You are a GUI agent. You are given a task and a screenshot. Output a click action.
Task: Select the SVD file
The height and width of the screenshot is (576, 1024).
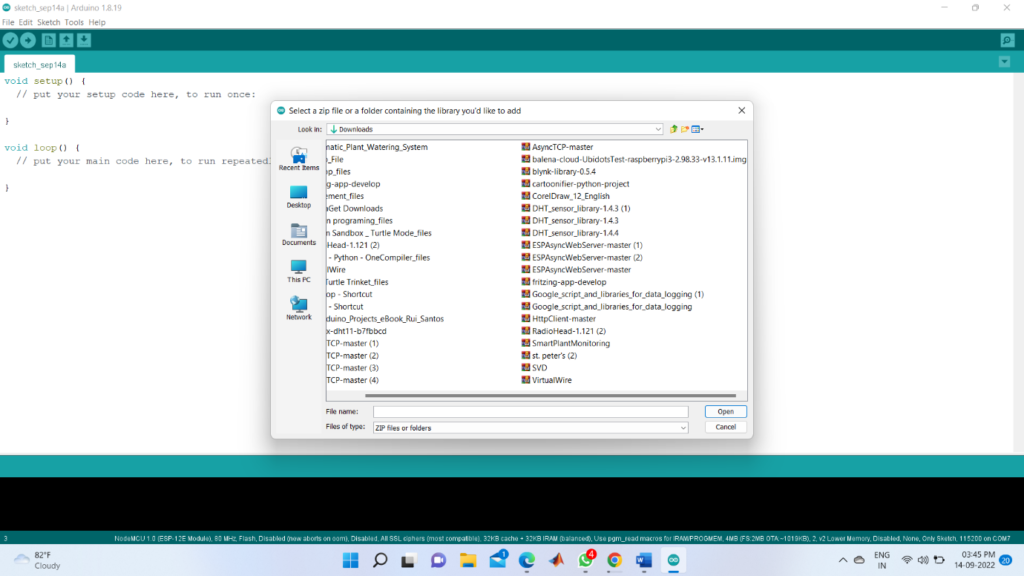pos(534,368)
